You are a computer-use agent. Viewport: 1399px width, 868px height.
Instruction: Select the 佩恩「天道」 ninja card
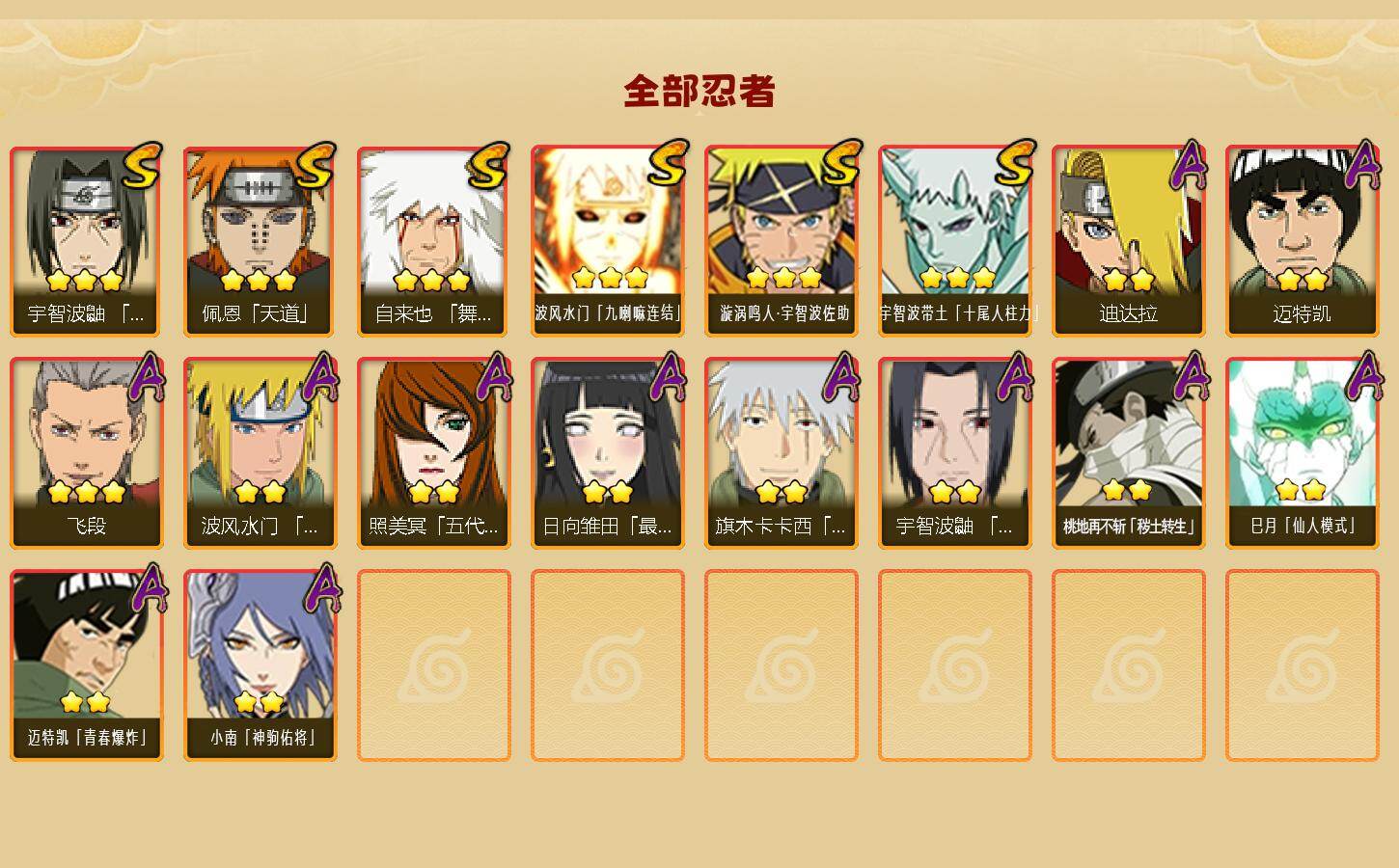[x=260, y=241]
